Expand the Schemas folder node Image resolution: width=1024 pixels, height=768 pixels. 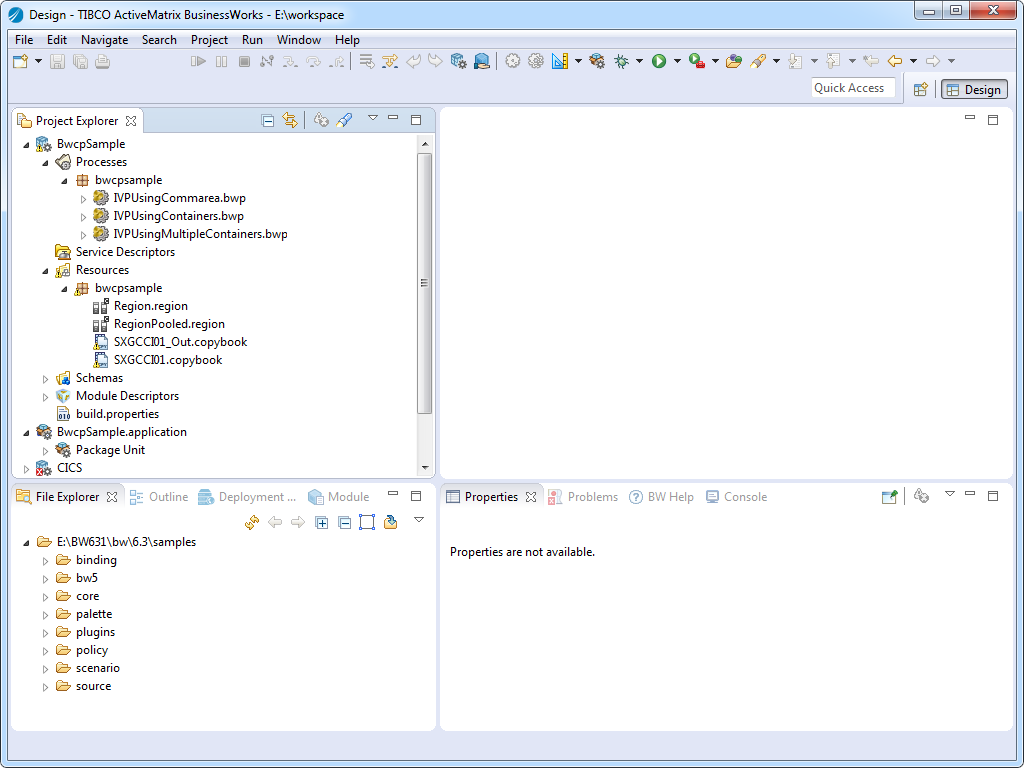point(45,379)
